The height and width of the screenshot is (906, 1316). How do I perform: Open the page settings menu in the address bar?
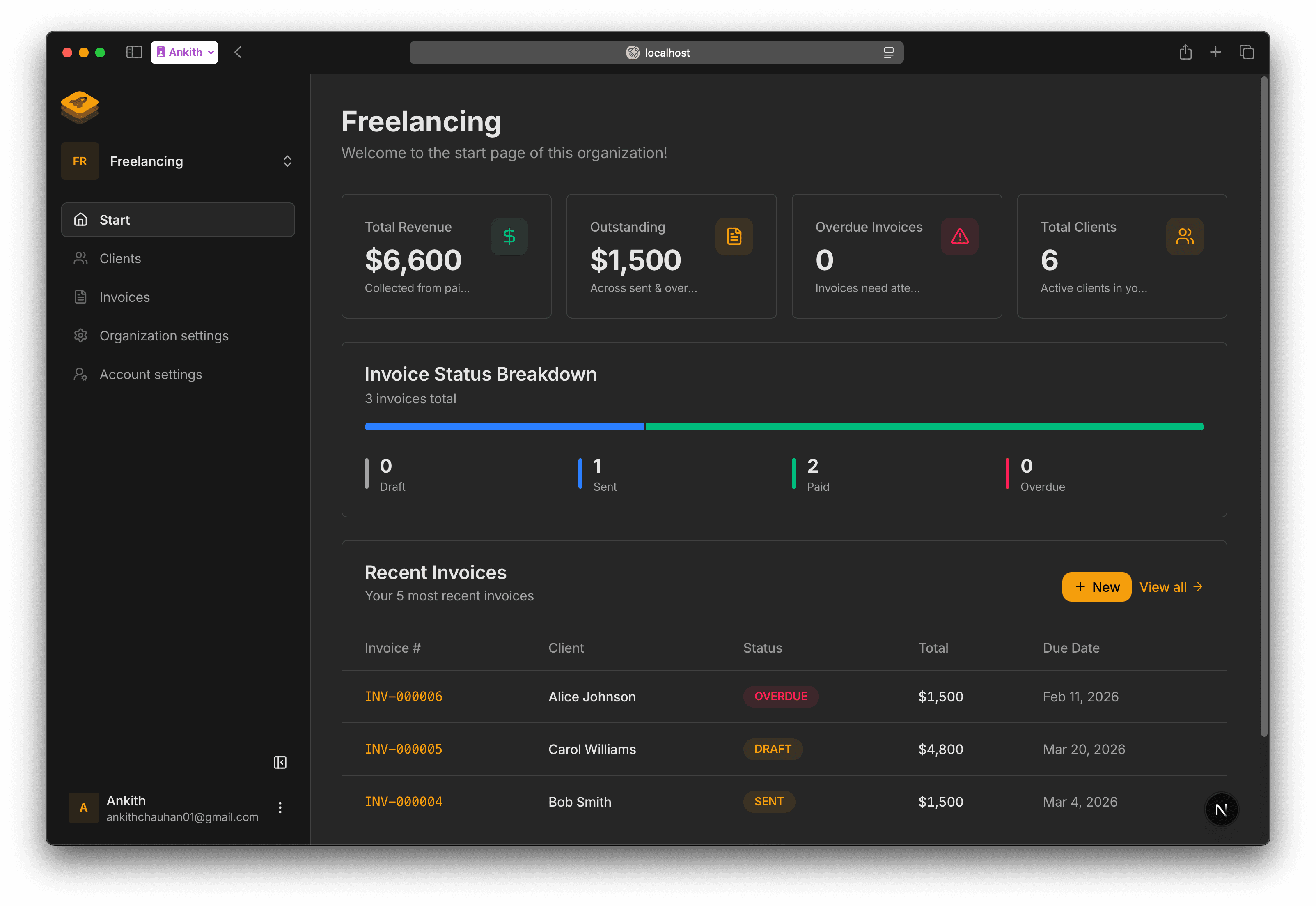click(888, 53)
